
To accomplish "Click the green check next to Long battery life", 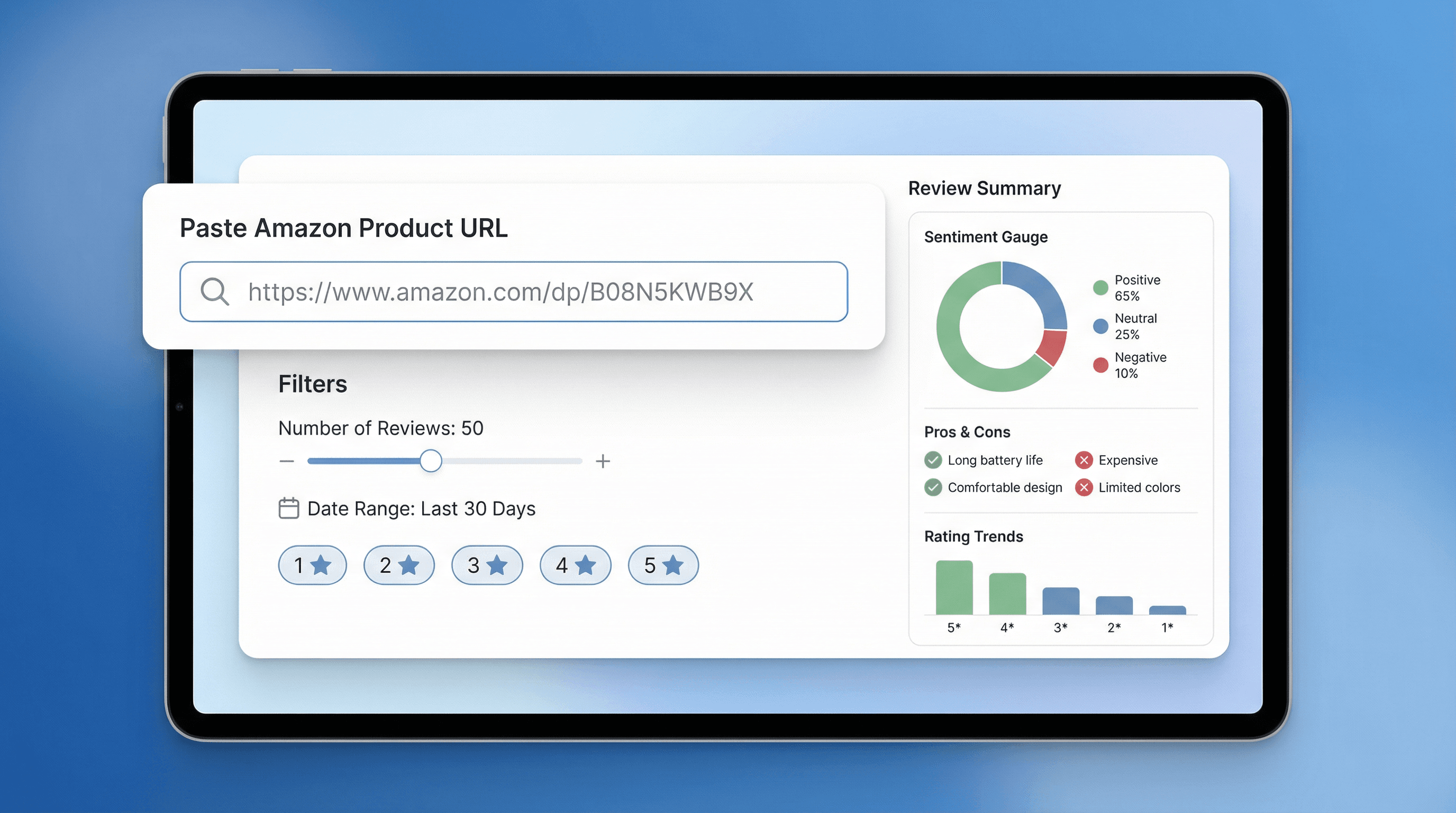I will (x=933, y=460).
